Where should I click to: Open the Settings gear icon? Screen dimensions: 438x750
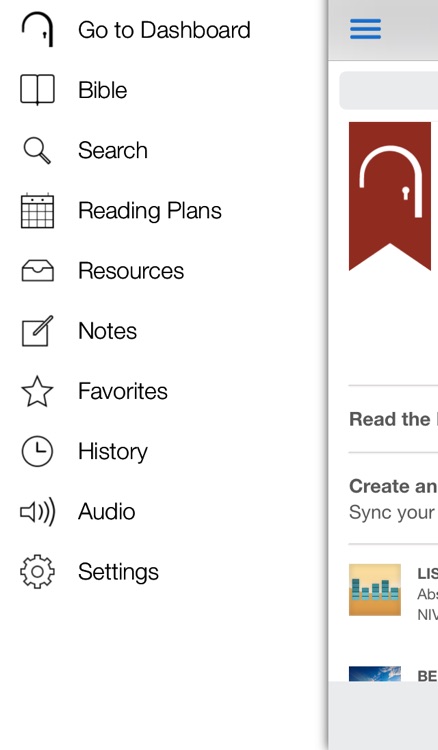pos(37,572)
